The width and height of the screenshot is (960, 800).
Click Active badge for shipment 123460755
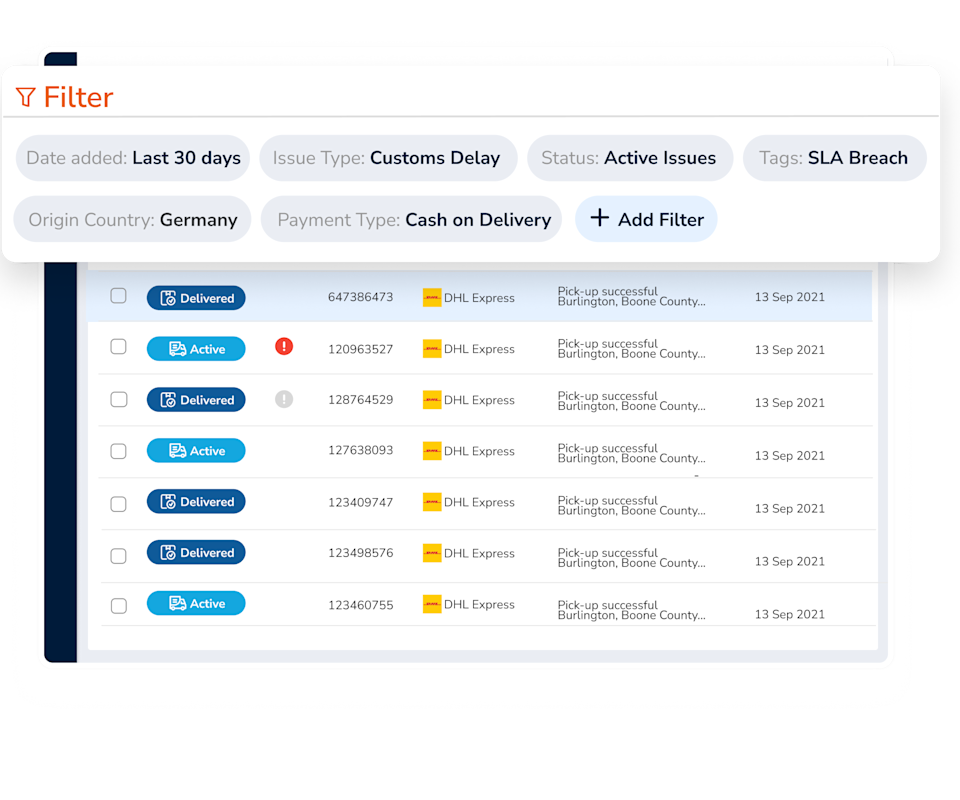click(x=196, y=603)
